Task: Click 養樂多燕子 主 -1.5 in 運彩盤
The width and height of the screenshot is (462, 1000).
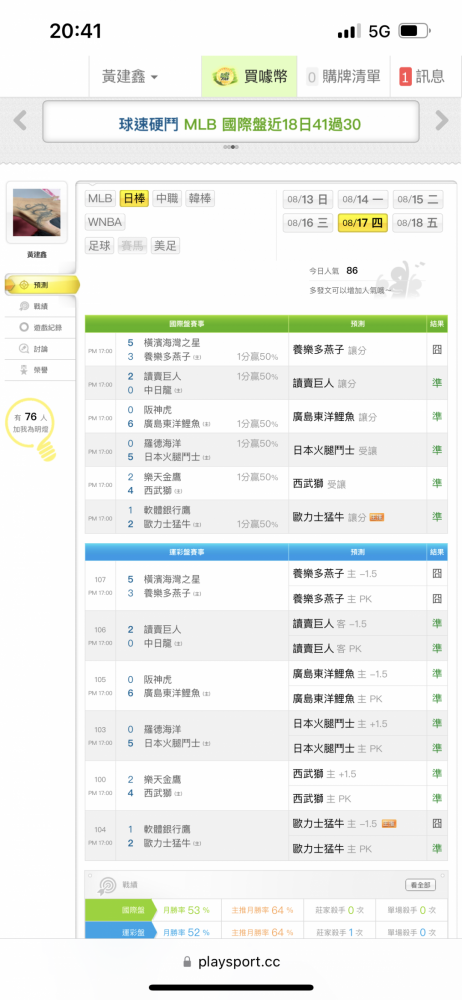Action: (334, 574)
